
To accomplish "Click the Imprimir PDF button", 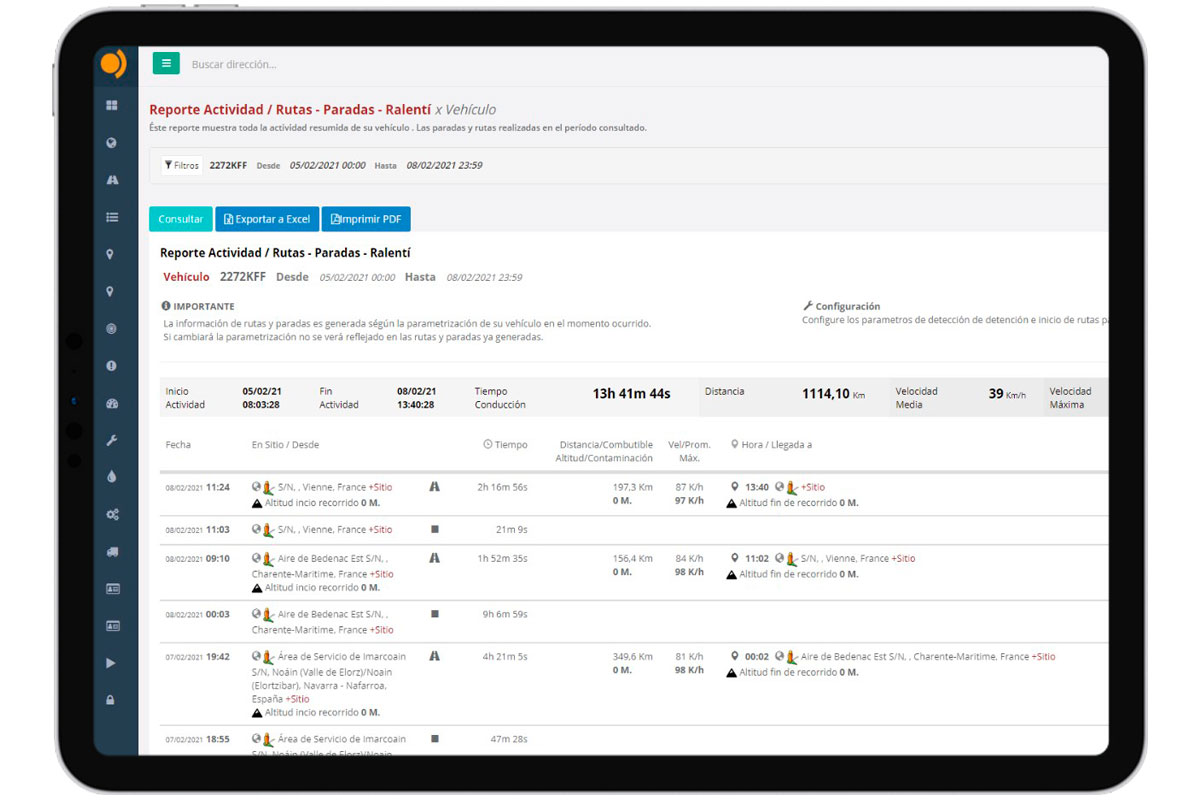I will point(366,219).
